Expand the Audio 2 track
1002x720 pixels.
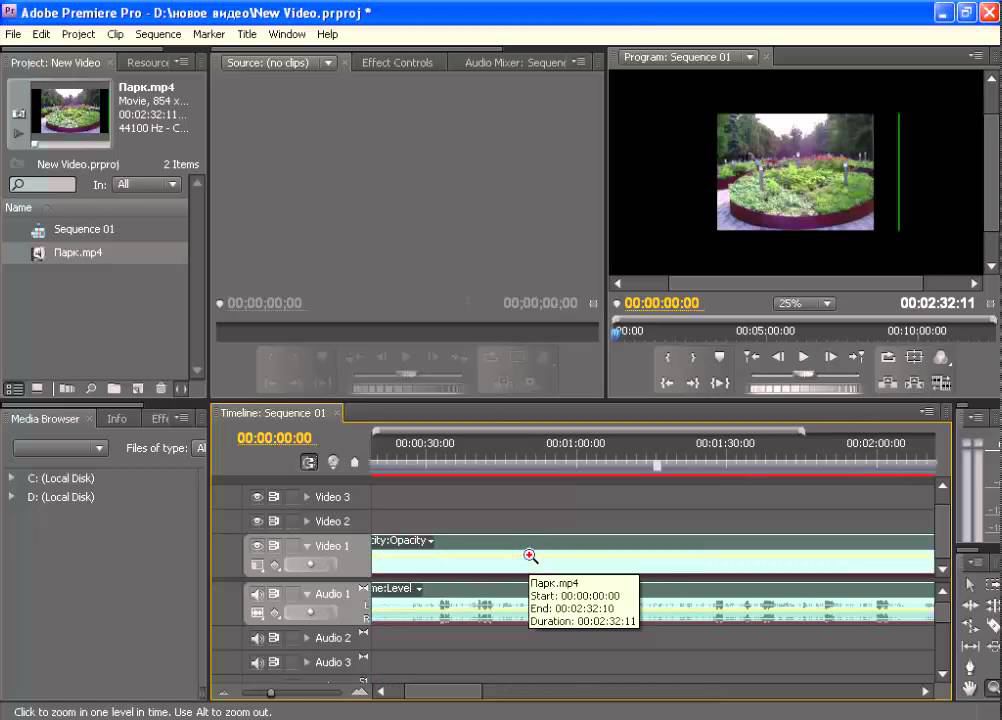[307, 638]
